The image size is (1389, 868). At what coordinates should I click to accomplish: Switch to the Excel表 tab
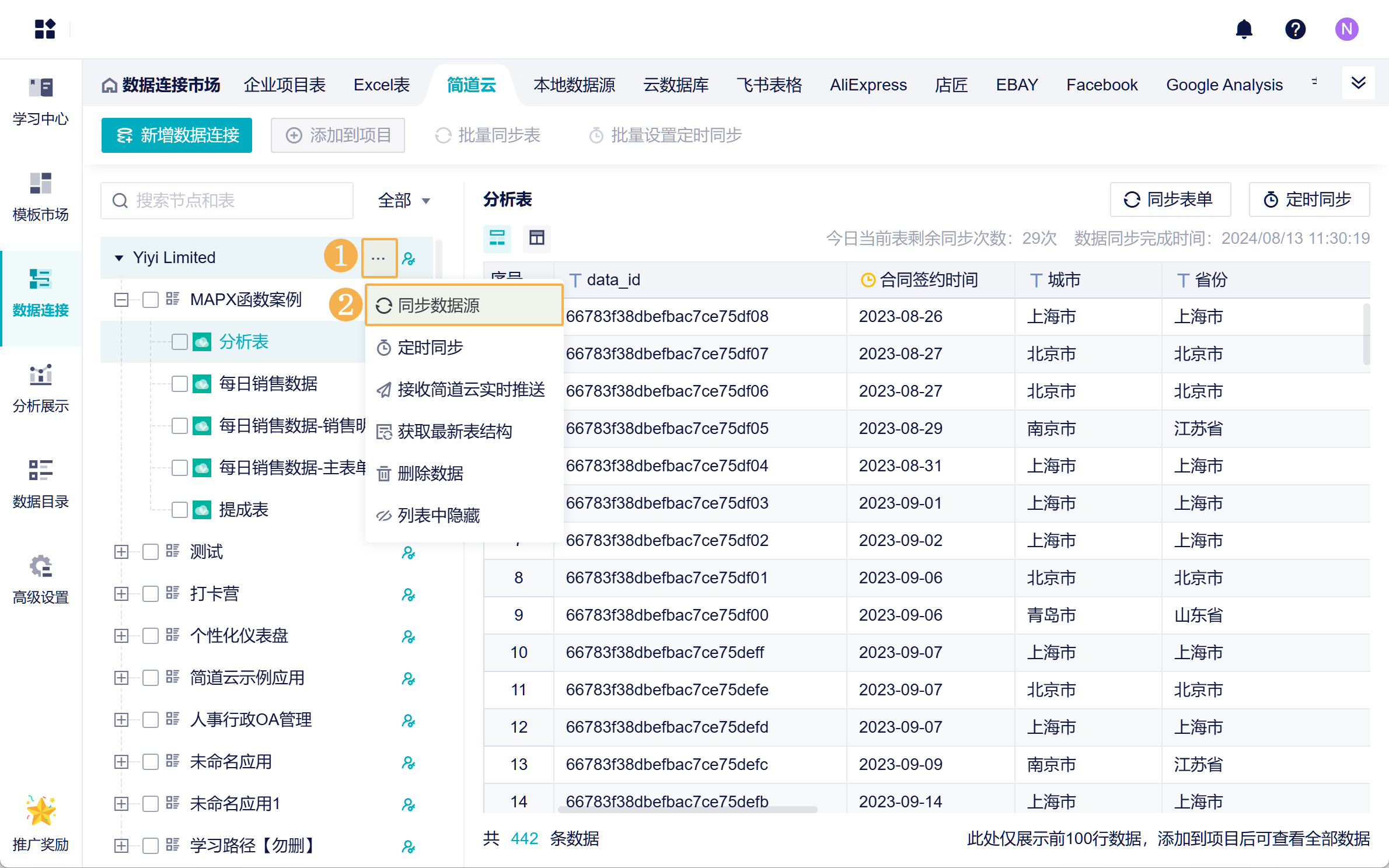pos(382,85)
